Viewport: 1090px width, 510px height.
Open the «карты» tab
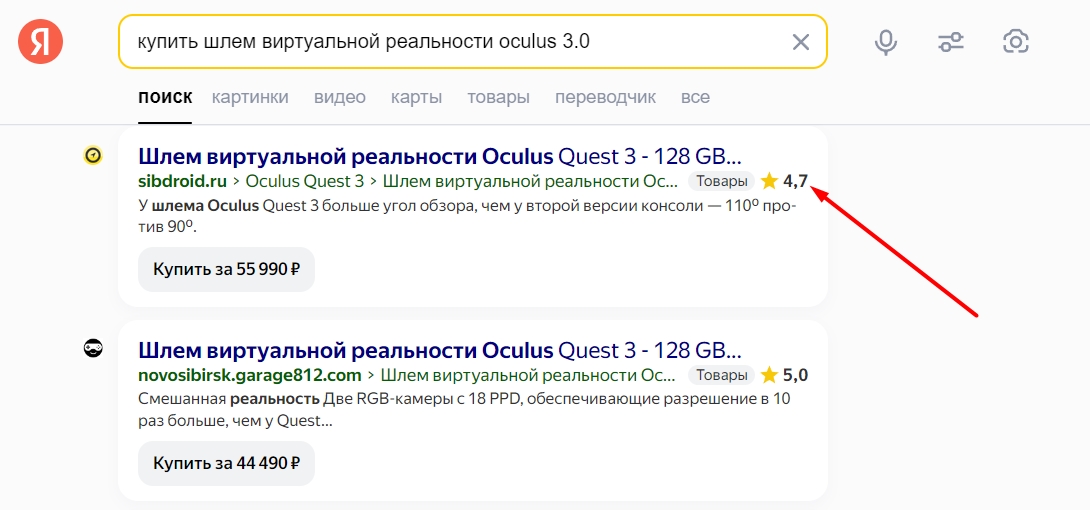(416, 97)
